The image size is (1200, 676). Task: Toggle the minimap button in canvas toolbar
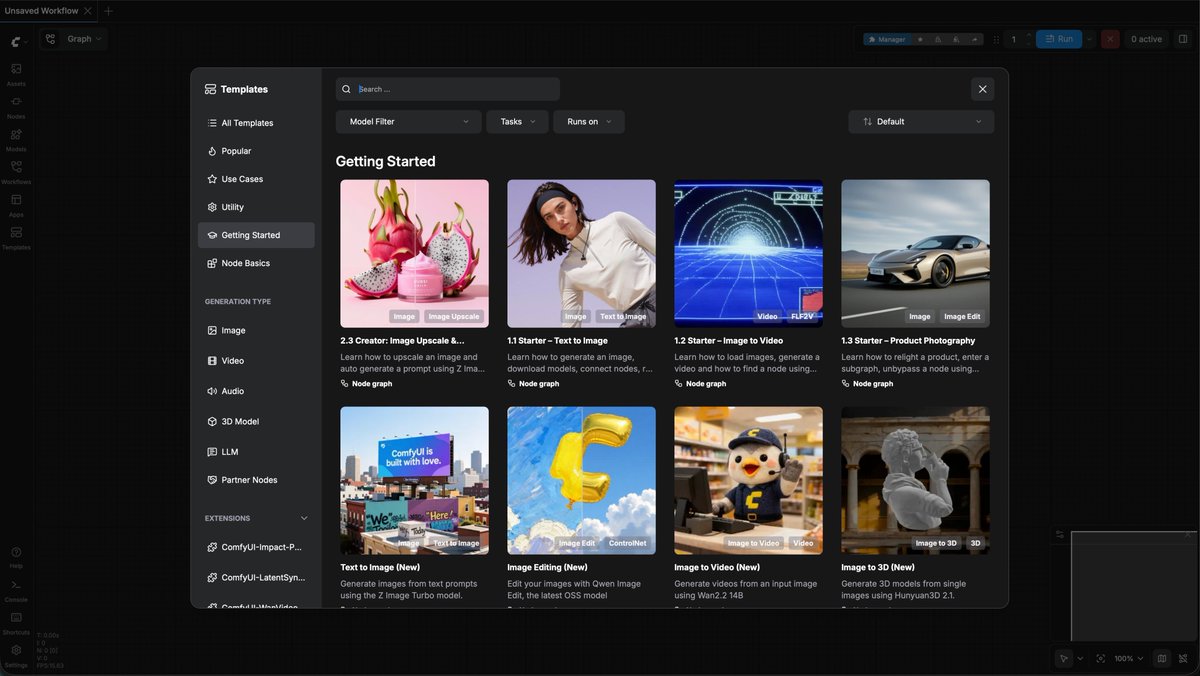pyautogui.click(x=1162, y=658)
